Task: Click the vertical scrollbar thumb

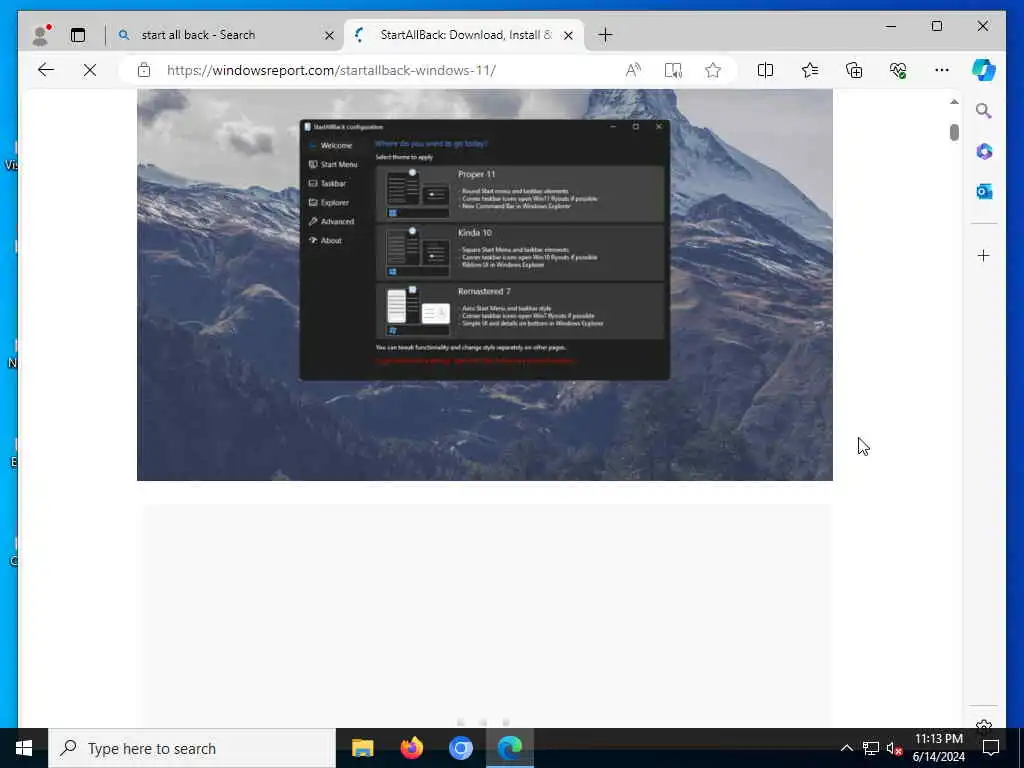Action: coord(954,132)
